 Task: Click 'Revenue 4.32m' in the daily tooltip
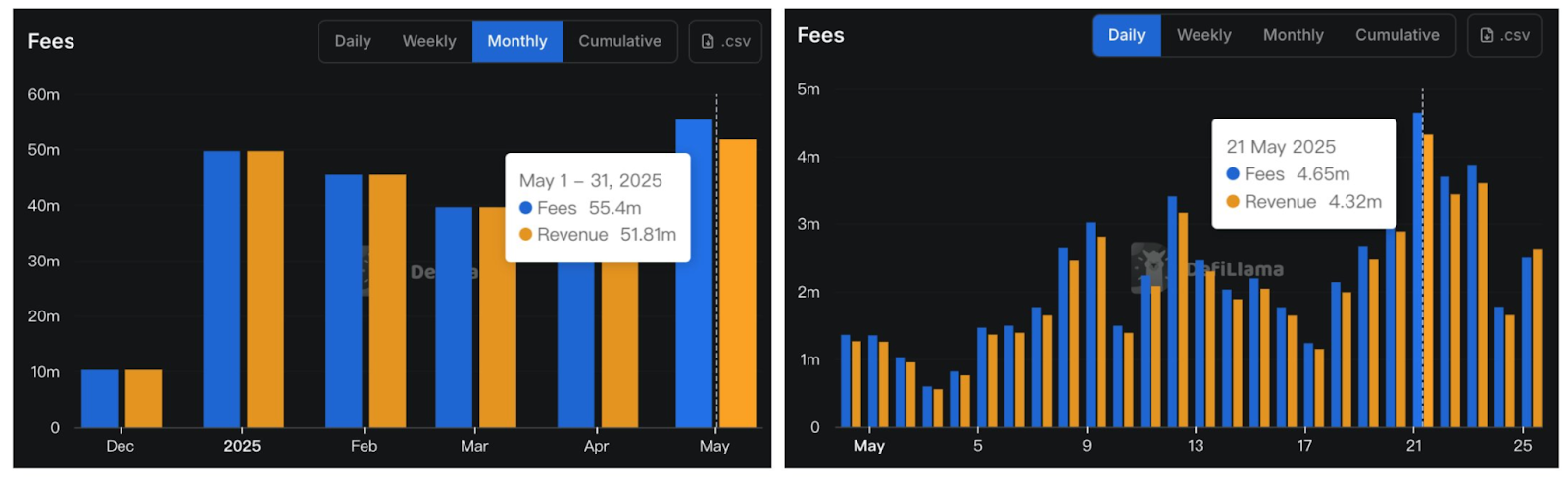tap(1304, 202)
